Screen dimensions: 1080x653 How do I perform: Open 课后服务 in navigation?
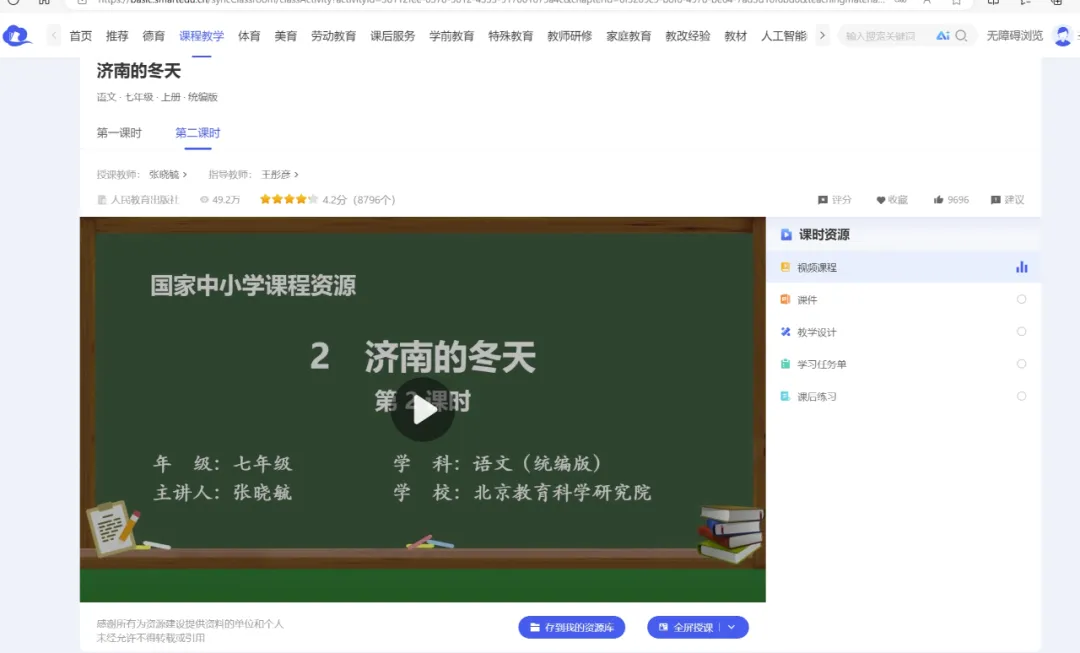click(393, 36)
